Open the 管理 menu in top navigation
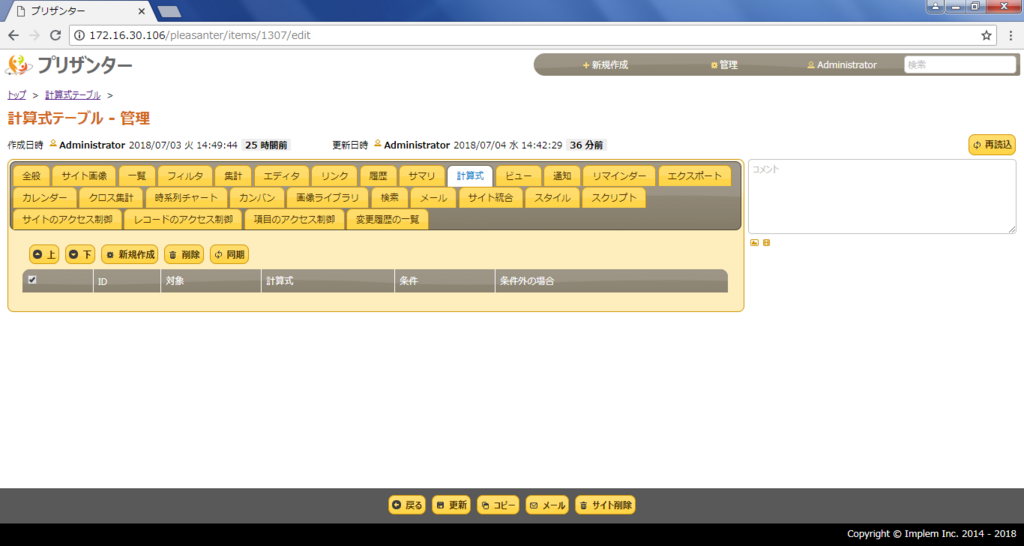The height and width of the screenshot is (546, 1024). pos(724,65)
